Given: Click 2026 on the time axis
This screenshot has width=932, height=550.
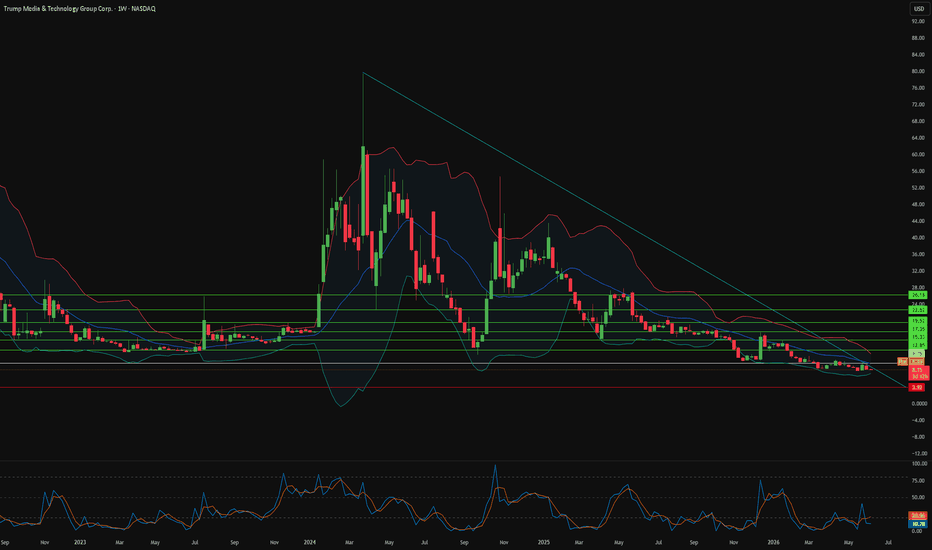Looking at the screenshot, I should point(773,542).
